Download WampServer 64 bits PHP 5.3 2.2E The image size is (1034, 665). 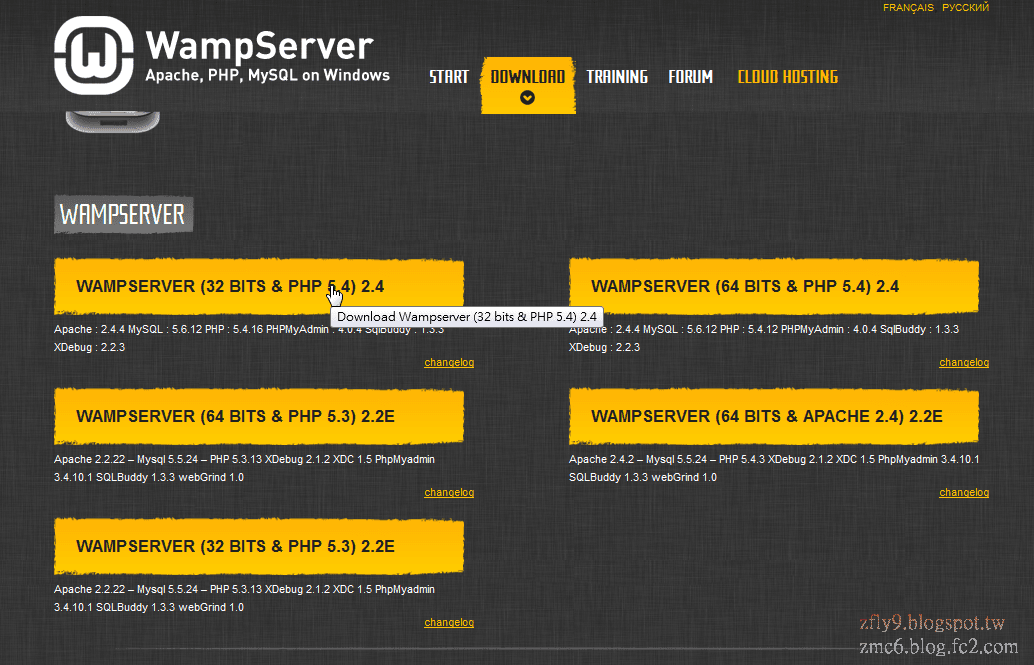[x=259, y=416]
